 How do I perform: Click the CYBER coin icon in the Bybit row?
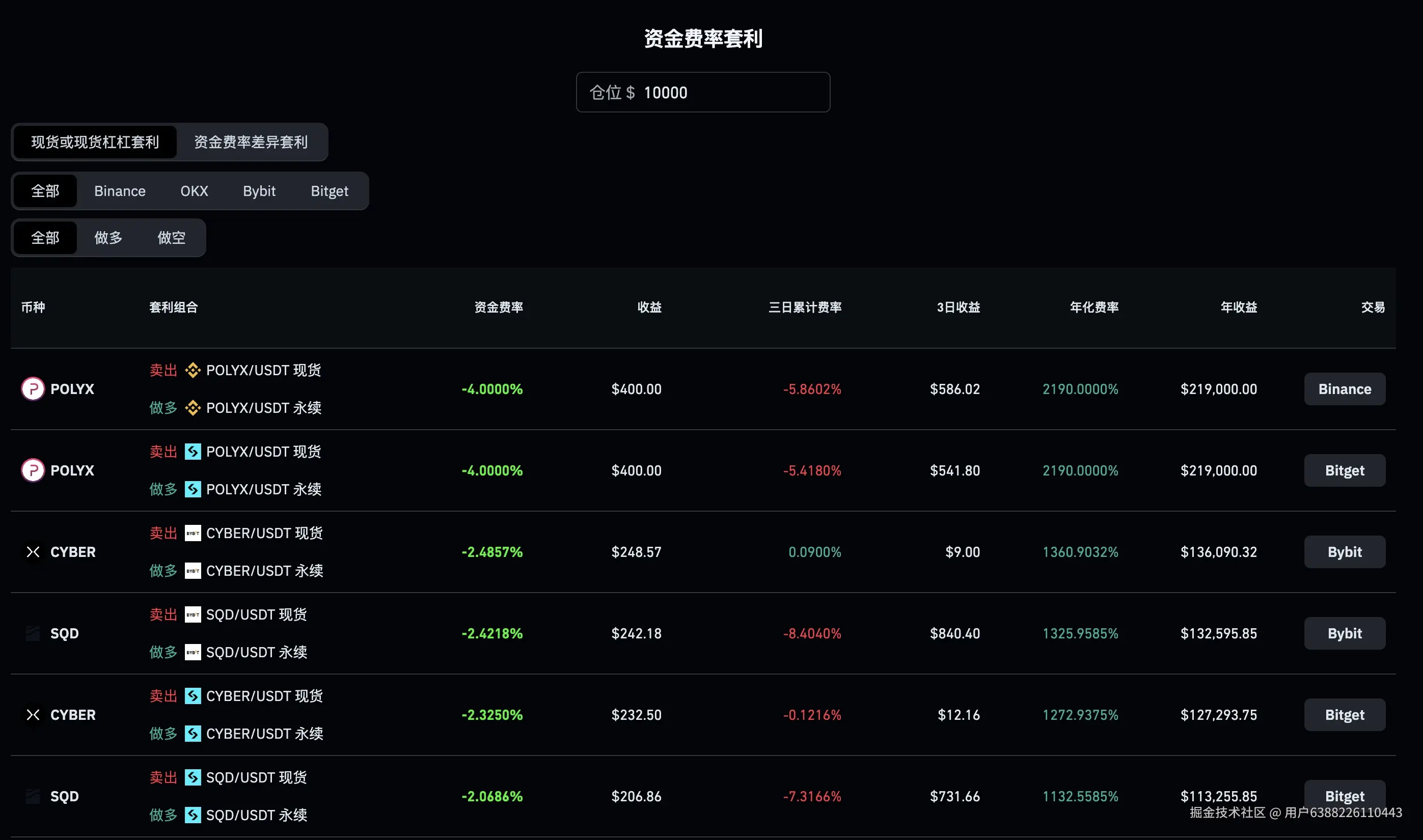pyautogui.click(x=33, y=552)
